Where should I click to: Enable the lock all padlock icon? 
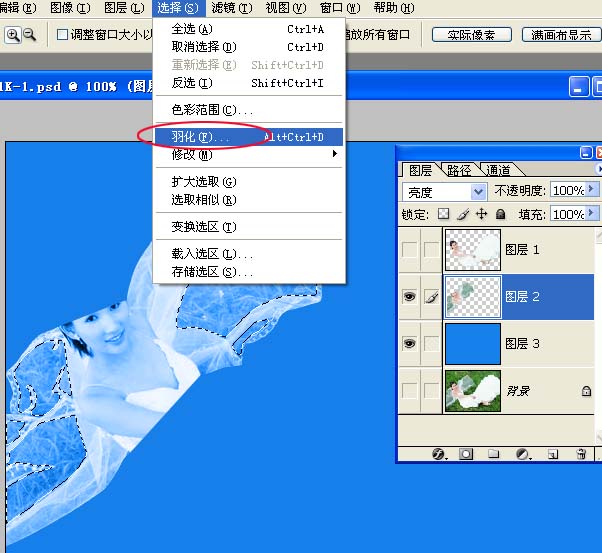pyautogui.click(x=500, y=214)
